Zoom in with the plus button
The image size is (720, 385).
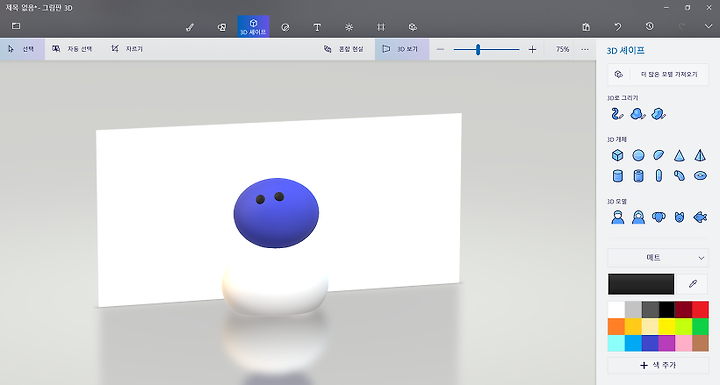point(532,49)
